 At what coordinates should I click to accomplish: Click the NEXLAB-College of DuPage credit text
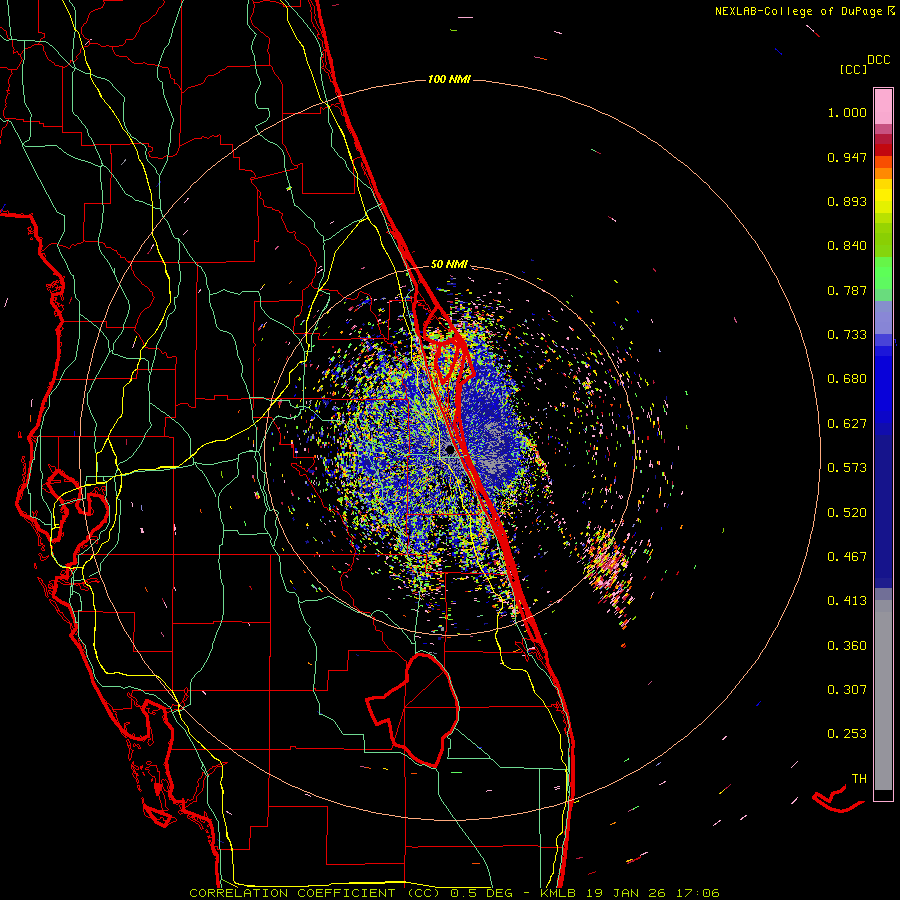coord(798,11)
